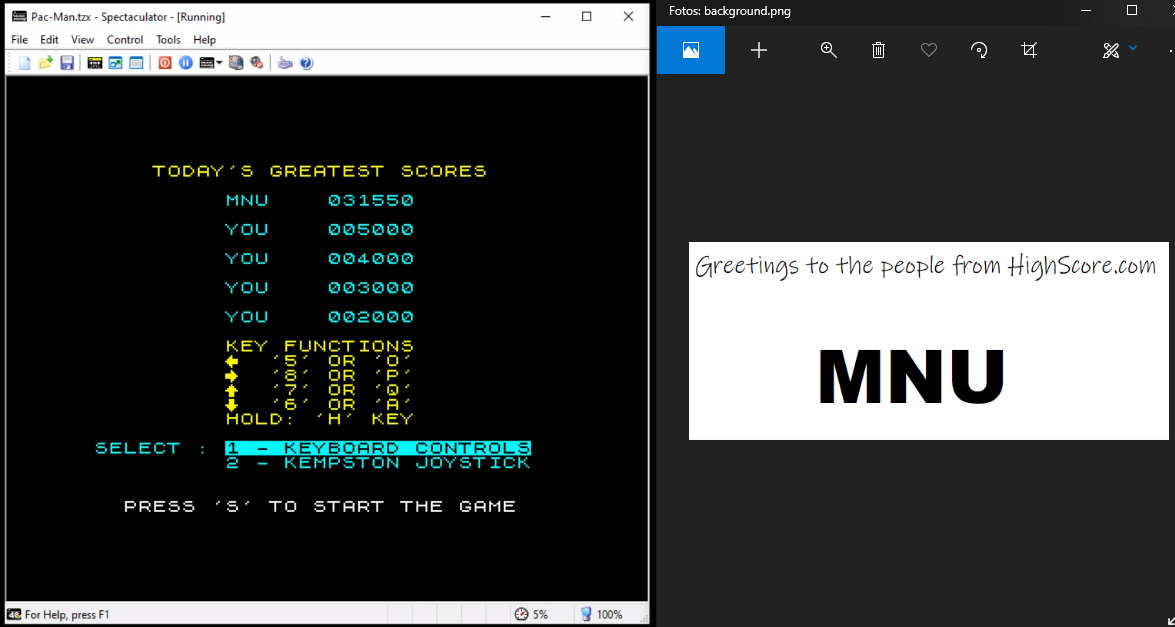Click 'Greetings to the people from HighScore.com' text

[925, 266]
